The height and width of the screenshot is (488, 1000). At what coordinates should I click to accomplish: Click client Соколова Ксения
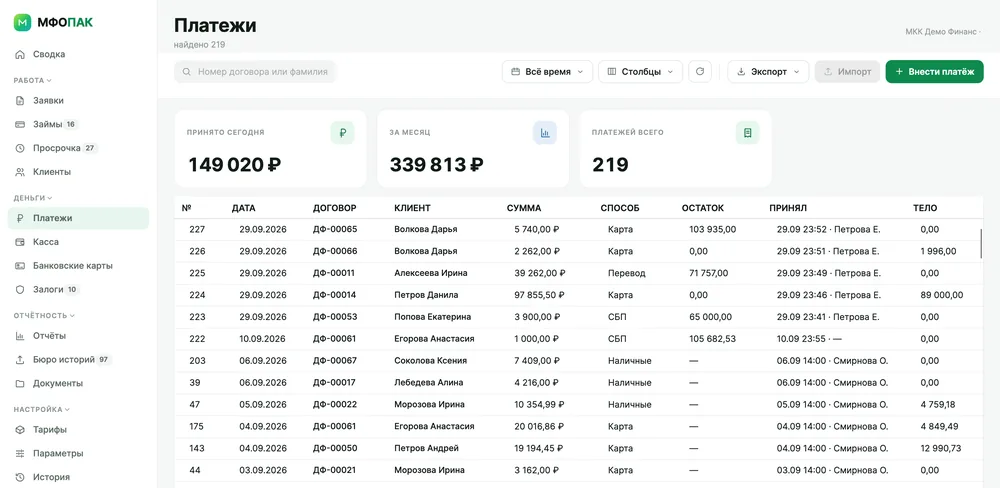pos(430,361)
